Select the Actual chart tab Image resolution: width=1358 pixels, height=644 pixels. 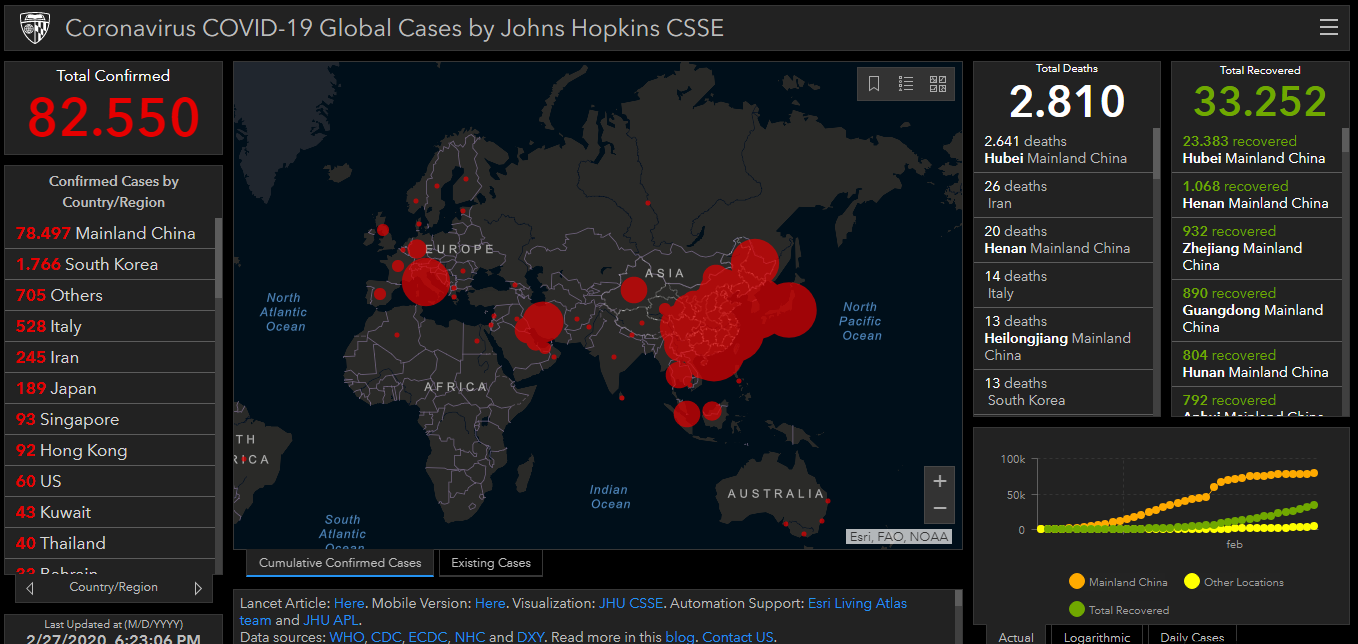[1016, 636]
